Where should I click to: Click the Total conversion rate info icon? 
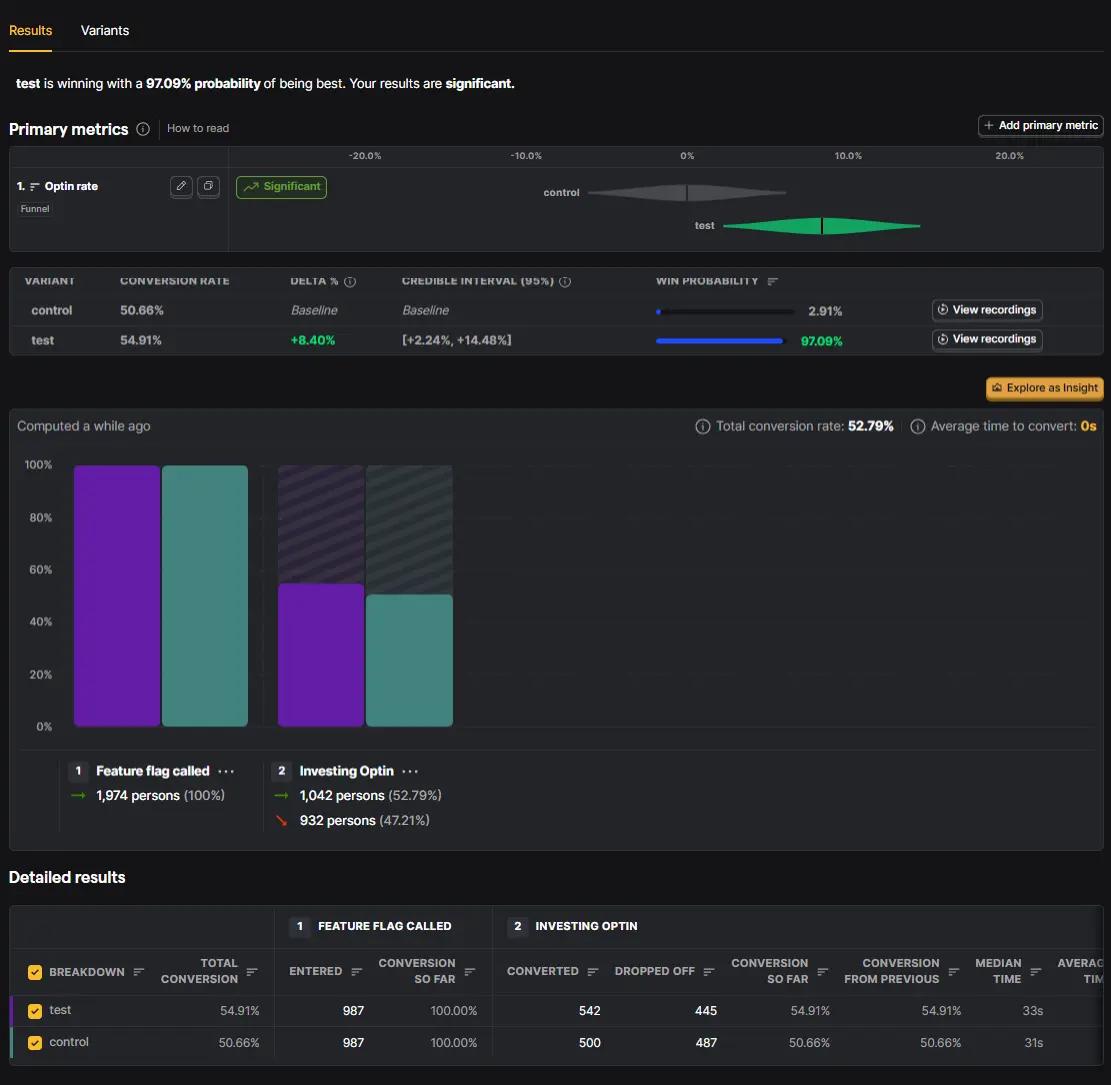tap(702, 427)
